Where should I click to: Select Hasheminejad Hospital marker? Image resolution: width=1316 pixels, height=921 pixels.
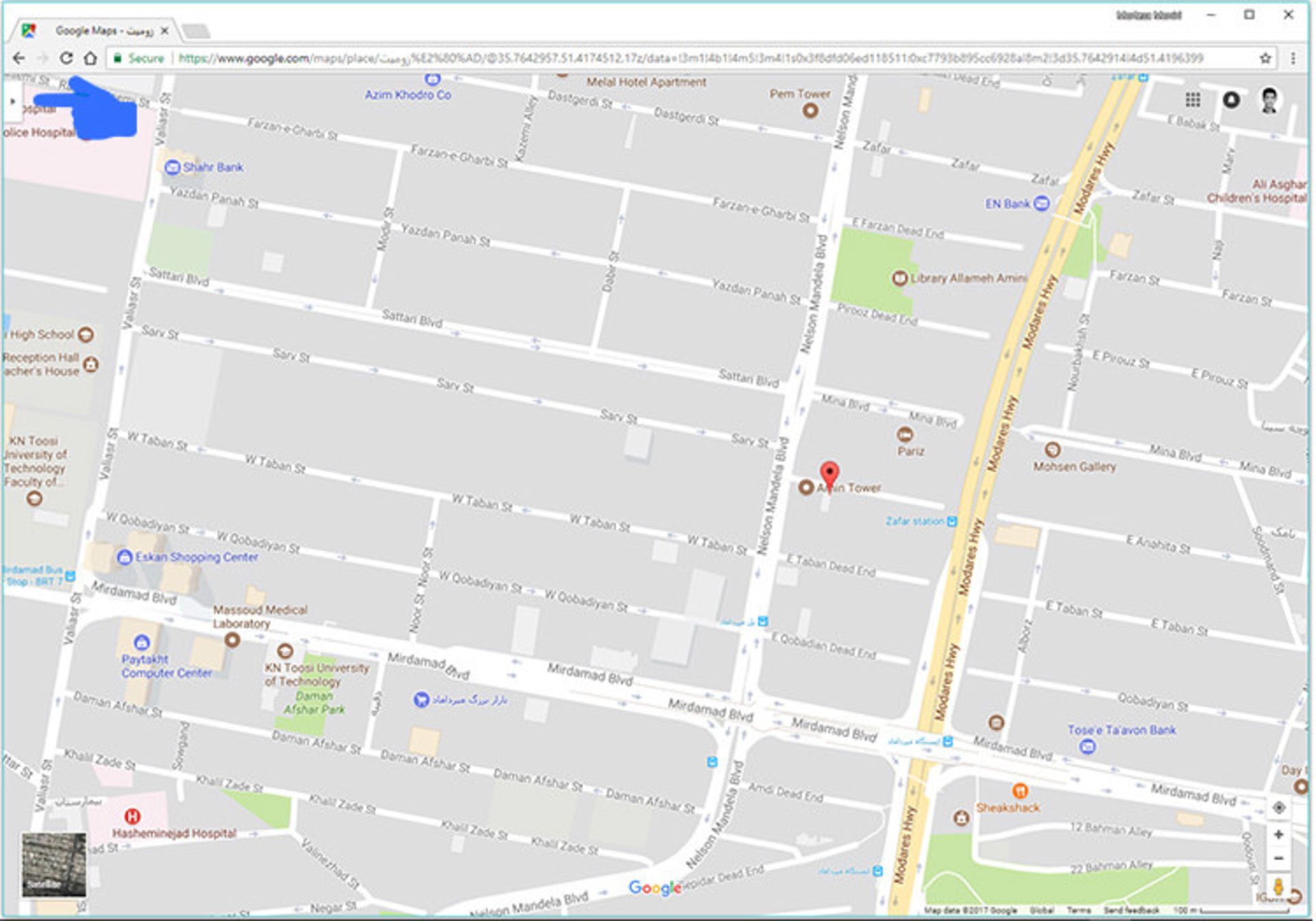click(x=132, y=816)
